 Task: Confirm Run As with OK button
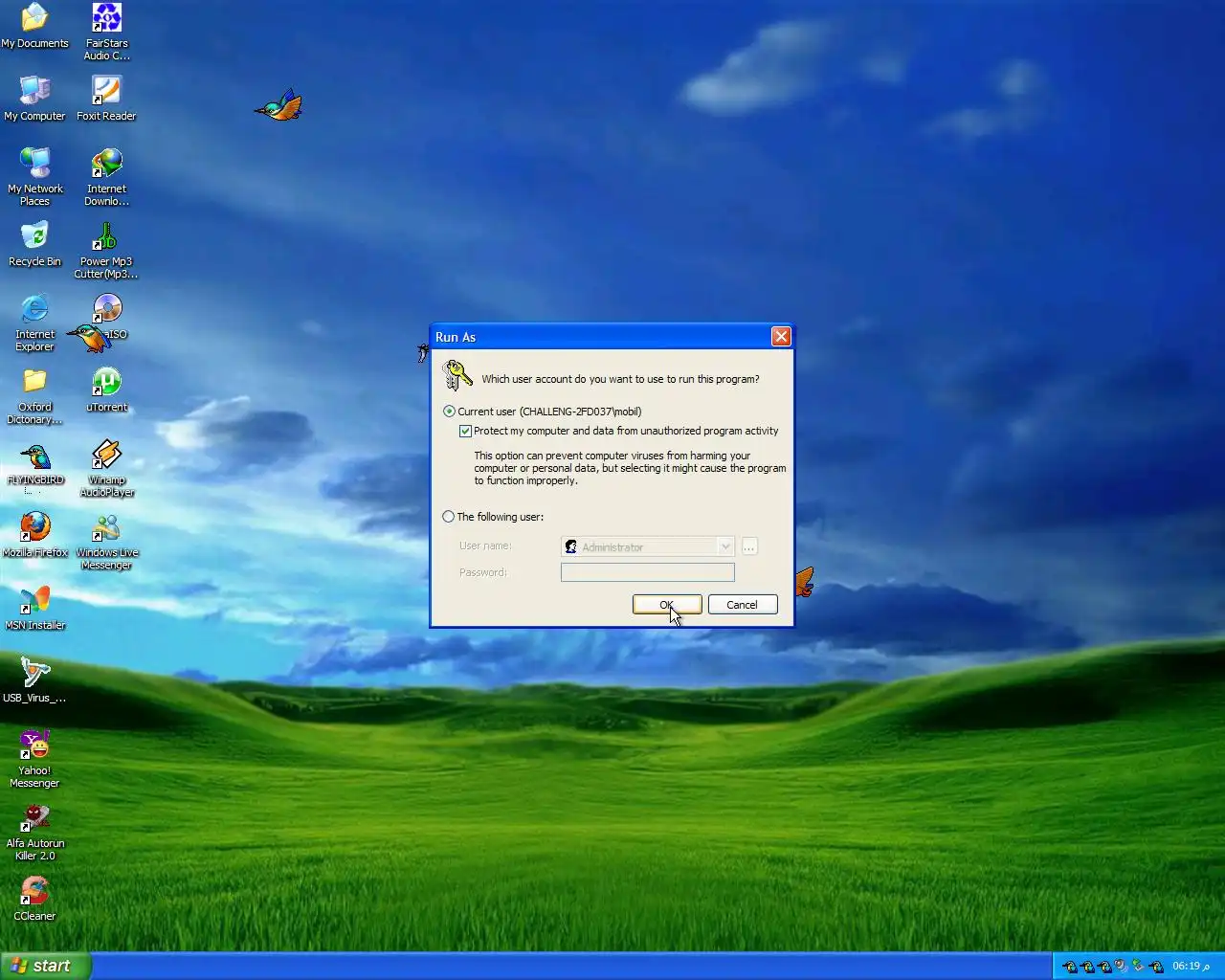(x=667, y=605)
